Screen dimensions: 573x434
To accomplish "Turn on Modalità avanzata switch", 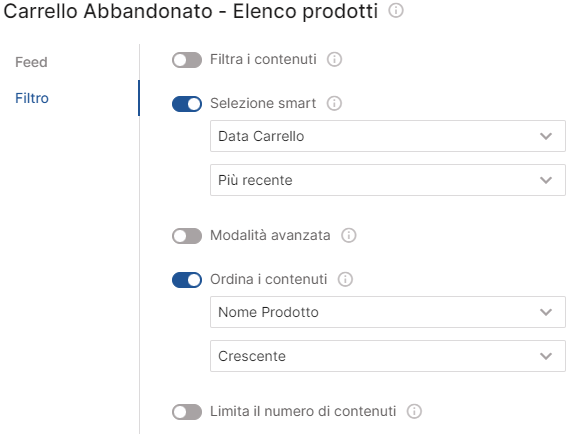I will [187, 236].
